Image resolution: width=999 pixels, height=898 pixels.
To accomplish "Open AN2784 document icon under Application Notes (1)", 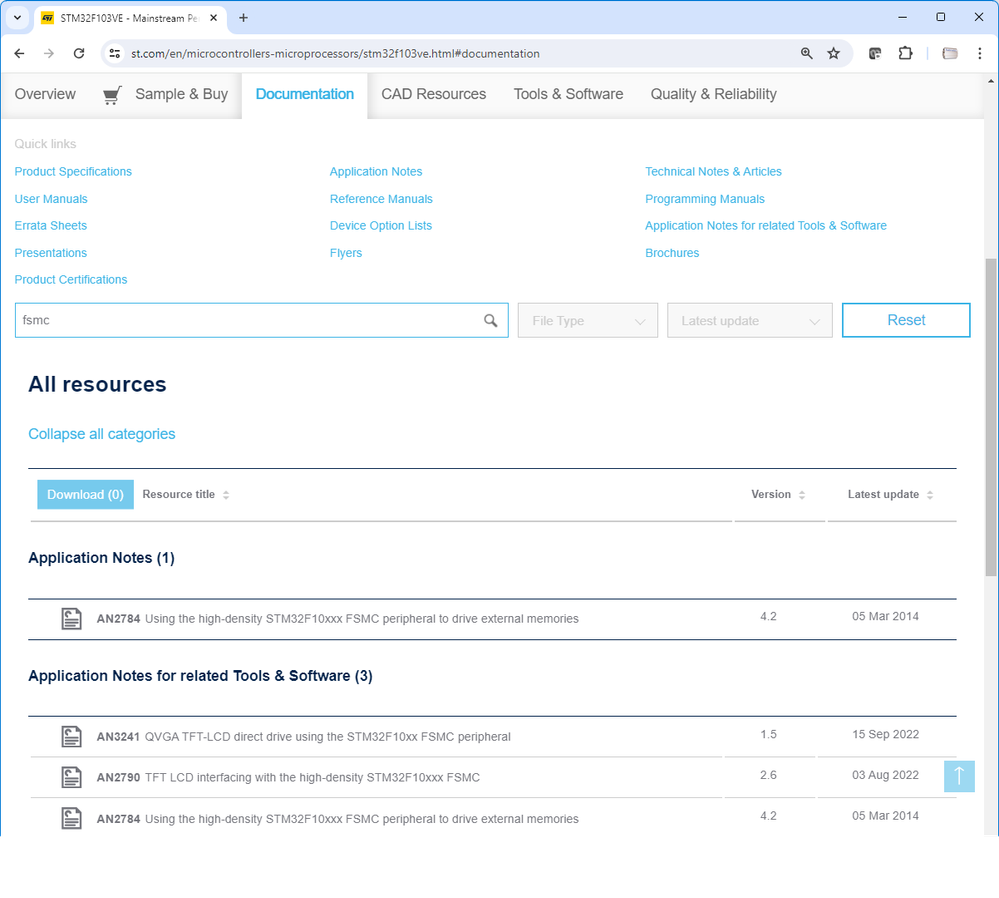I will [x=71, y=618].
